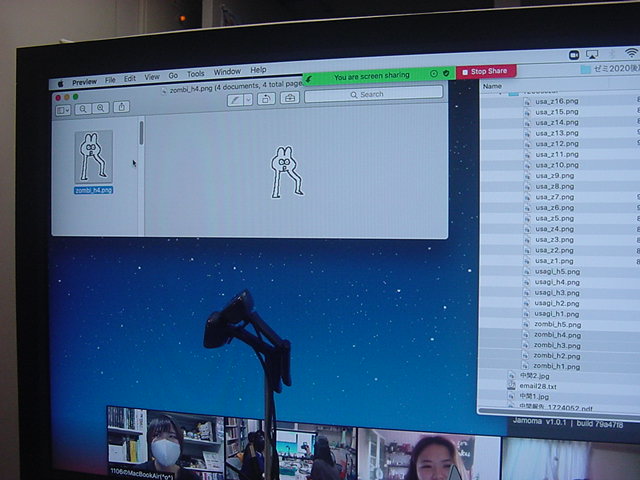Select zombi_h1.png in the Finder list
The image size is (640, 480).
pos(558,367)
